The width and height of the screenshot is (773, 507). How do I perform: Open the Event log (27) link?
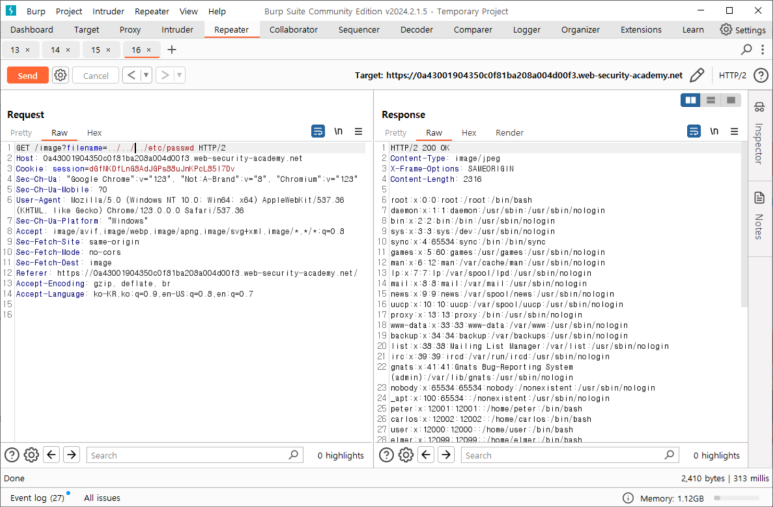coord(37,498)
